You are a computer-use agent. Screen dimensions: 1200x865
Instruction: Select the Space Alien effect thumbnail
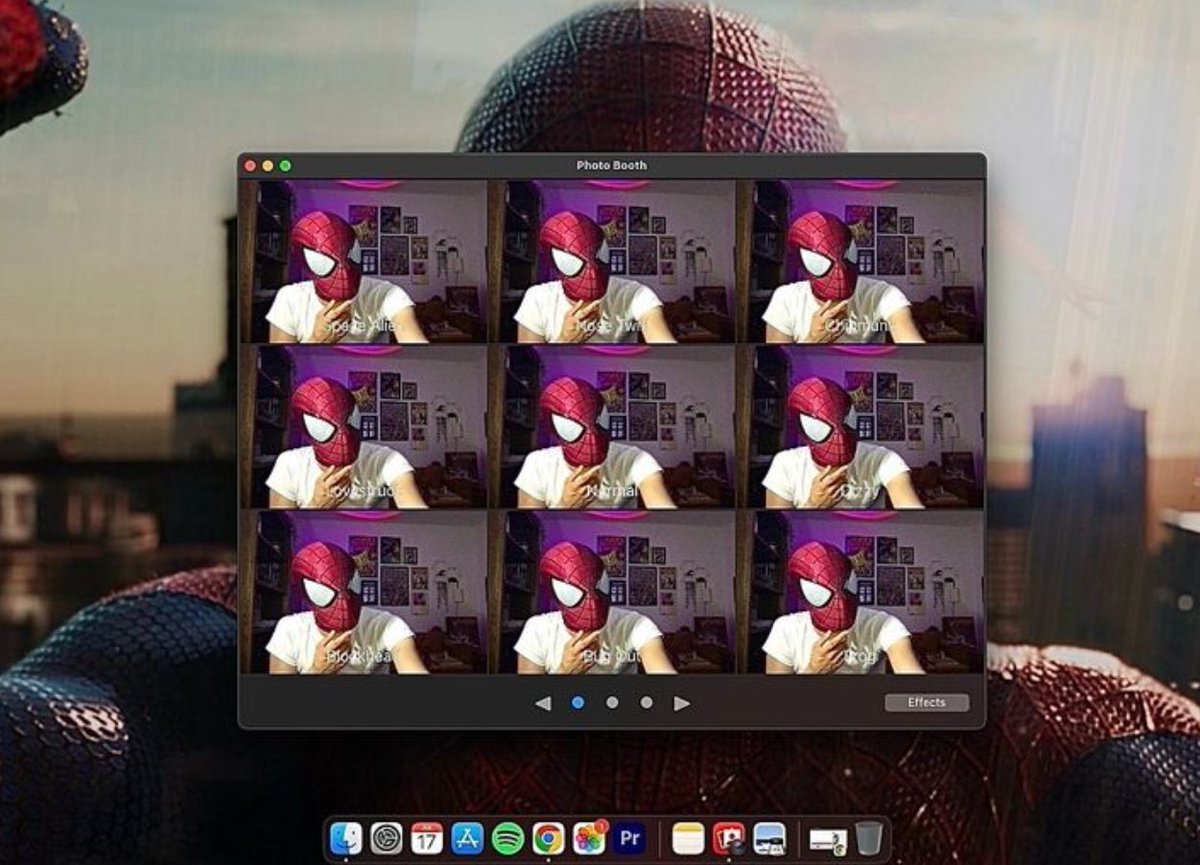(364, 262)
